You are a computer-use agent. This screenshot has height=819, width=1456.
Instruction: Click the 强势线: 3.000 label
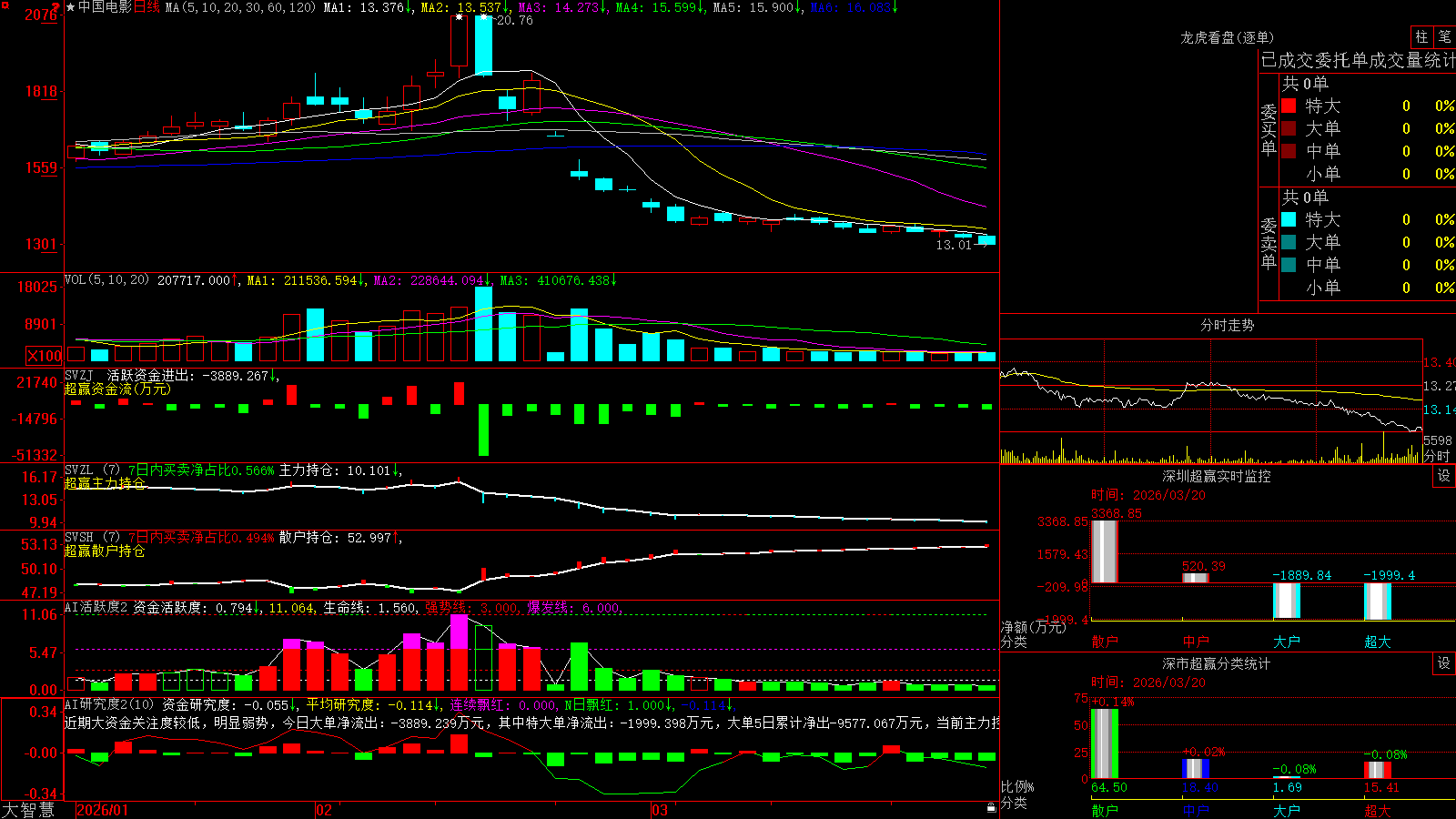471,608
